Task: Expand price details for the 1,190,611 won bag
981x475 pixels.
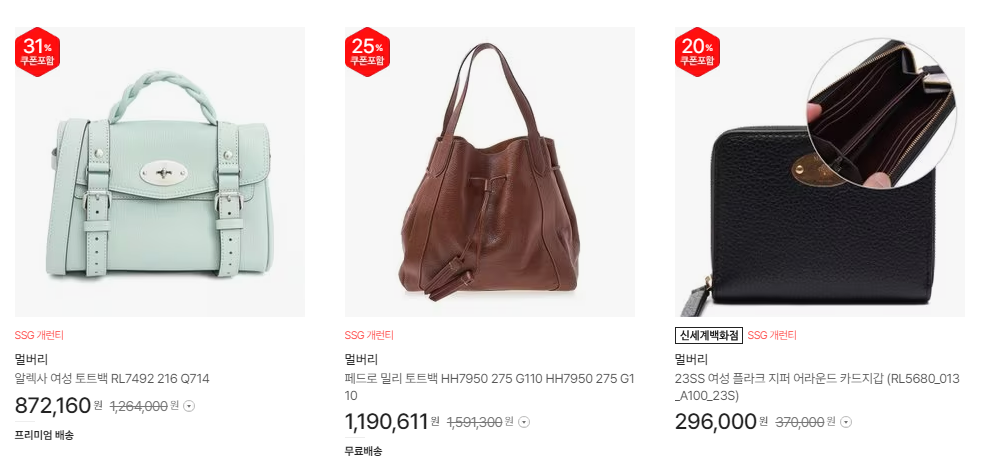Action: tap(524, 422)
